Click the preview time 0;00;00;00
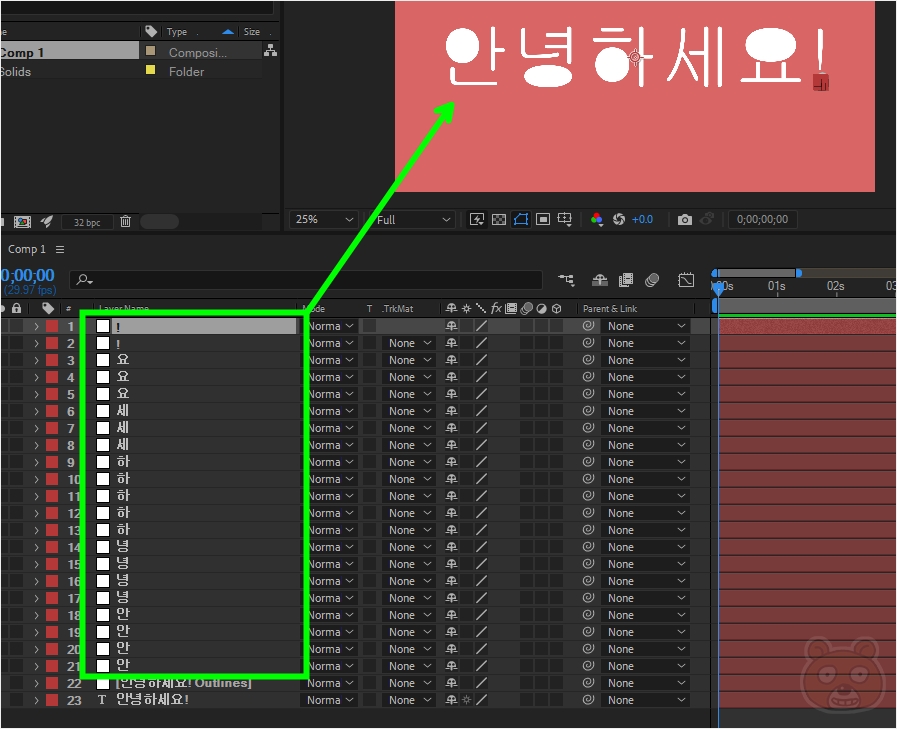The height and width of the screenshot is (729, 897). [x=762, y=219]
